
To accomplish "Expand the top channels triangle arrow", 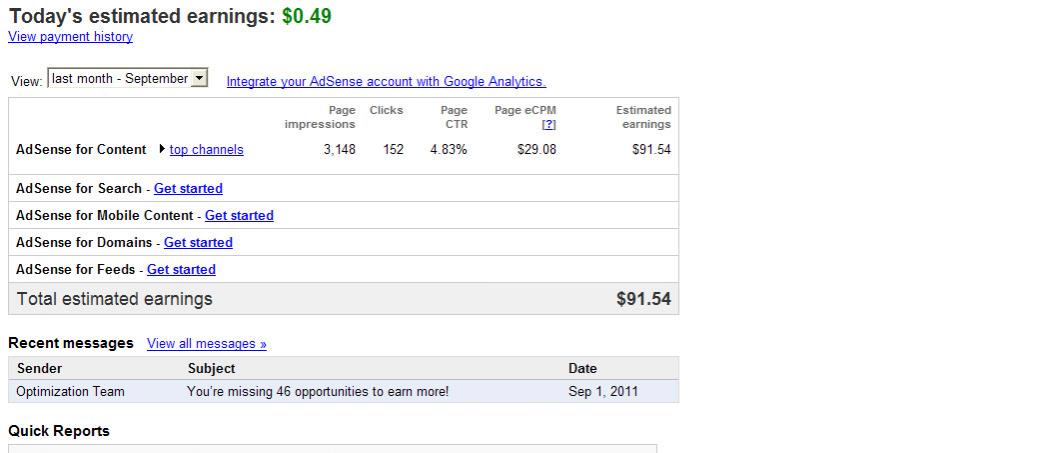I will [162, 150].
